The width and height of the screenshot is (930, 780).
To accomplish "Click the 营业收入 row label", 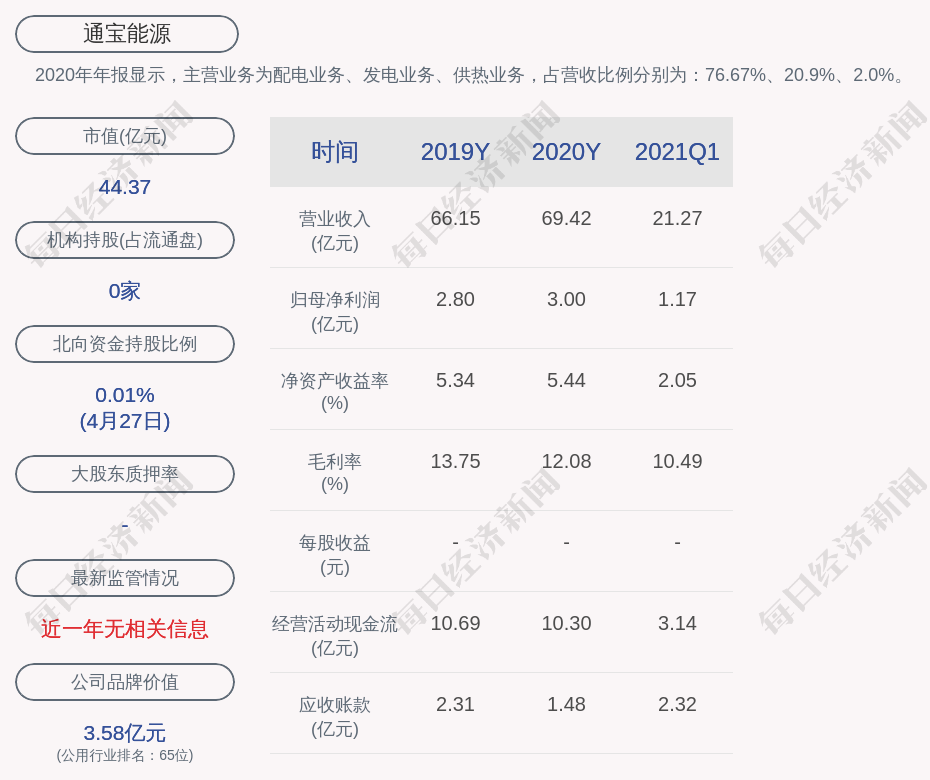I will point(335,231).
